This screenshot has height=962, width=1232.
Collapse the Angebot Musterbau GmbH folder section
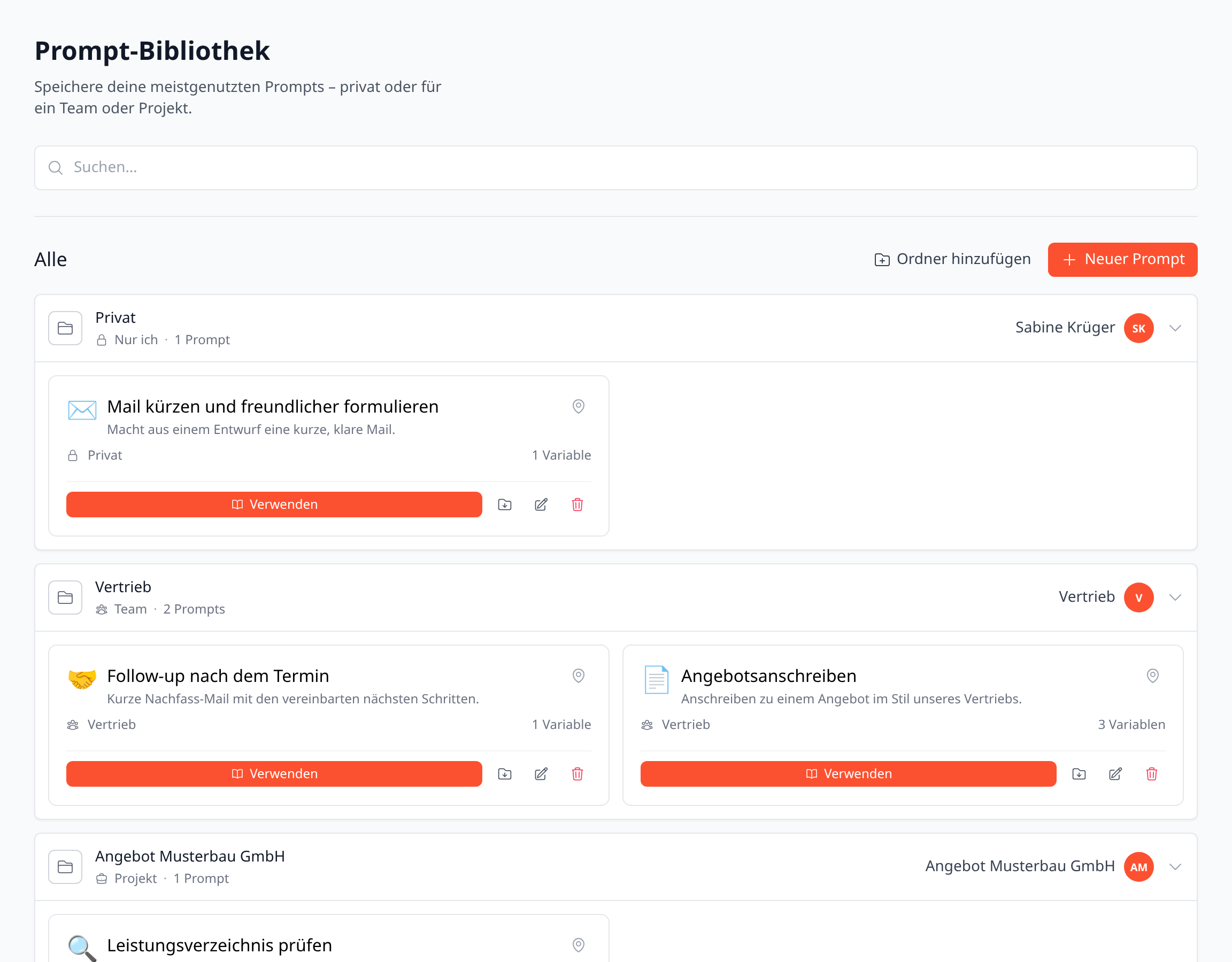(1175, 867)
